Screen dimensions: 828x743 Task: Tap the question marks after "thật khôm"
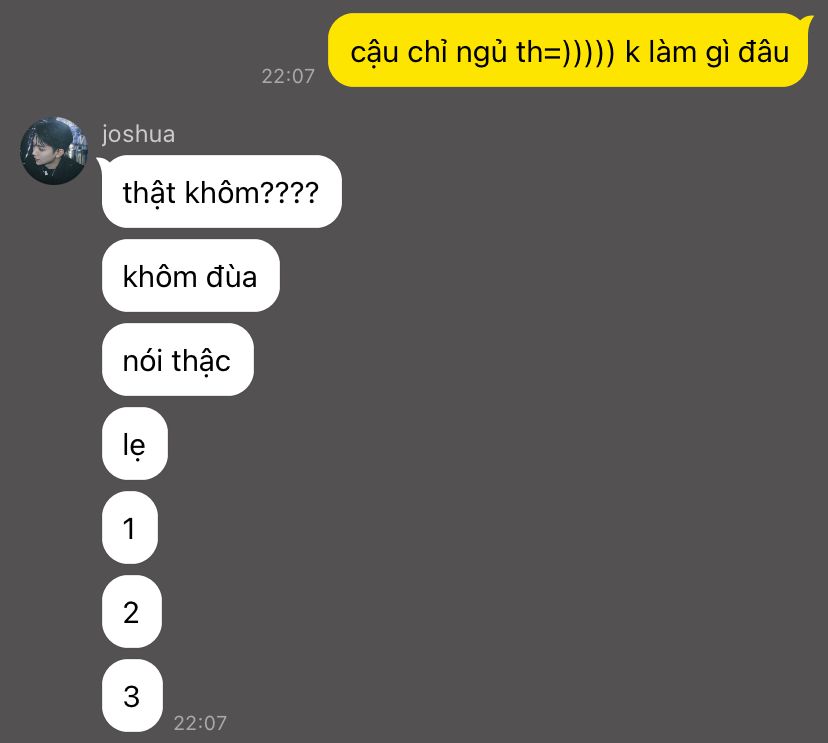click(x=289, y=192)
